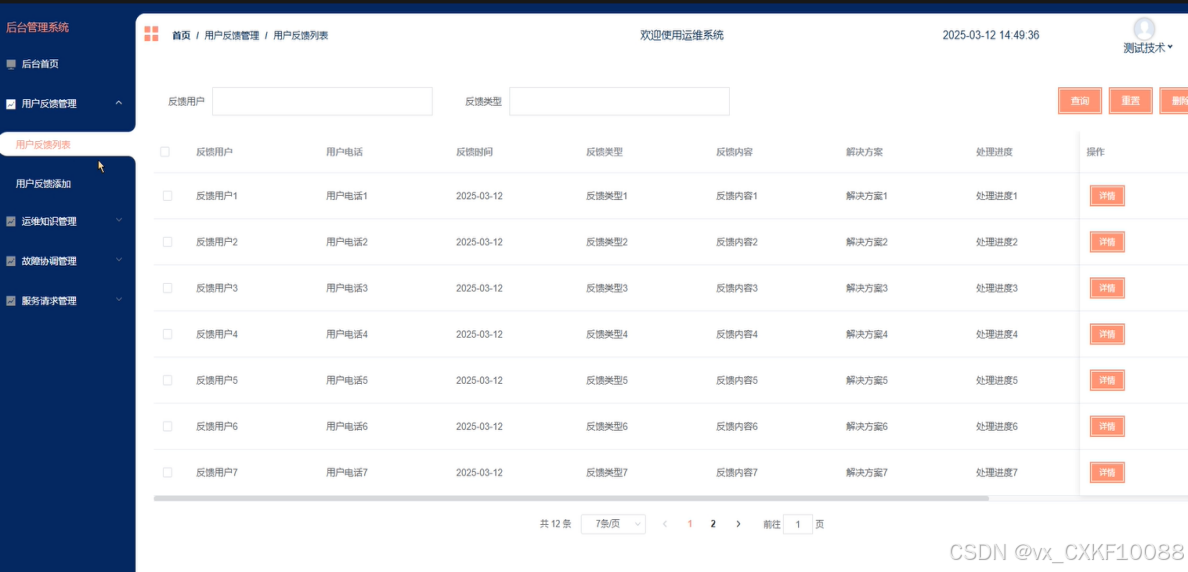Click cell 反馈用户7 name
1188x572 pixels.
click(217, 473)
